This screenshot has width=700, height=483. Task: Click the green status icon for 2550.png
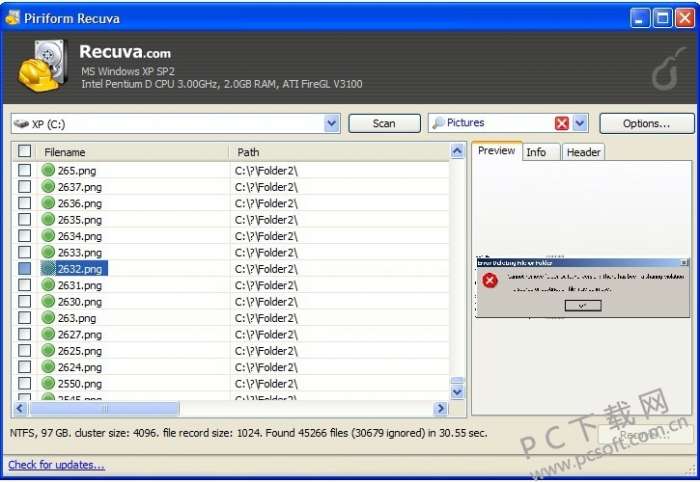48,383
